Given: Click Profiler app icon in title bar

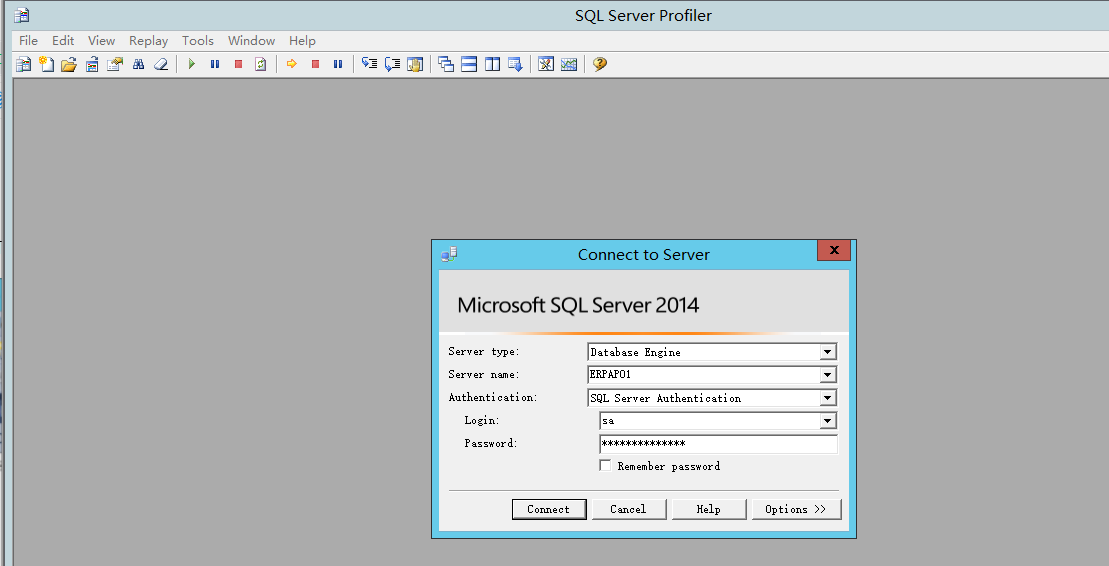Looking at the screenshot, I should pos(22,15).
